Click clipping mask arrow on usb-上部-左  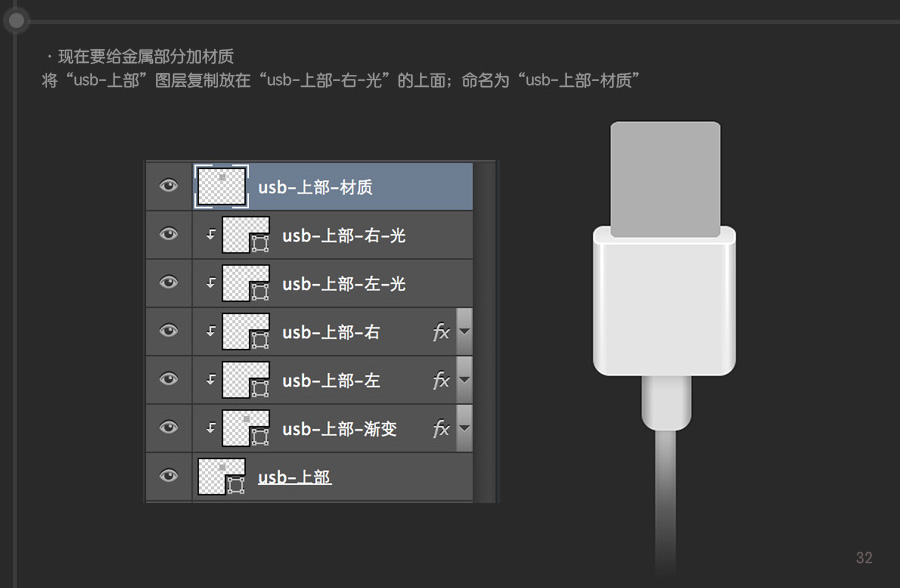211,379
